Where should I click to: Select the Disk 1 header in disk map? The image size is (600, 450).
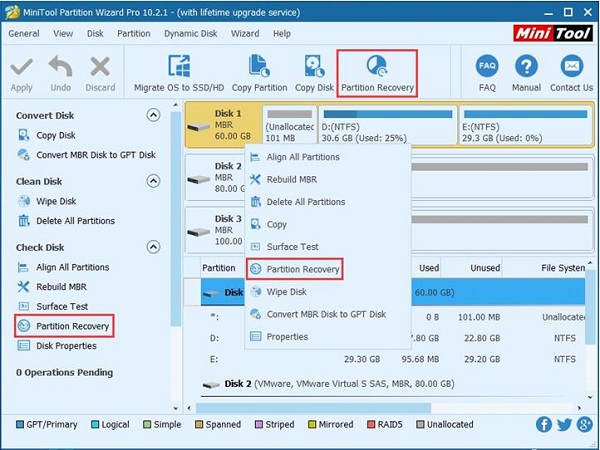point(223,124)
